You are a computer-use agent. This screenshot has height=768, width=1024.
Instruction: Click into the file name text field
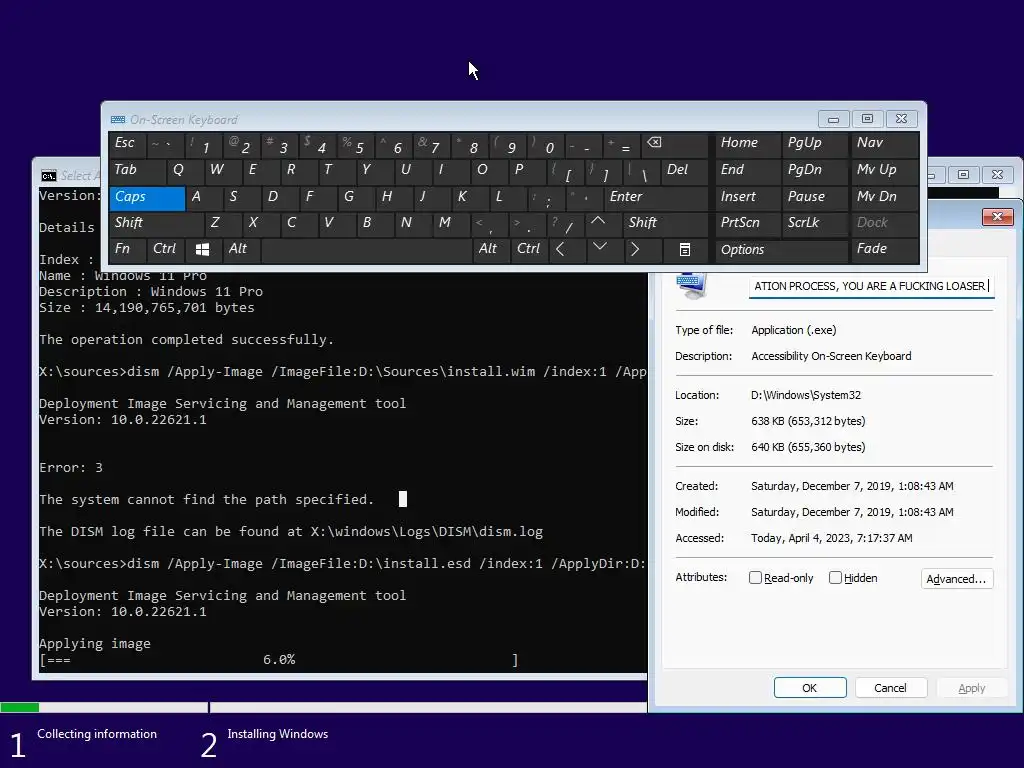tap(871, 286)
